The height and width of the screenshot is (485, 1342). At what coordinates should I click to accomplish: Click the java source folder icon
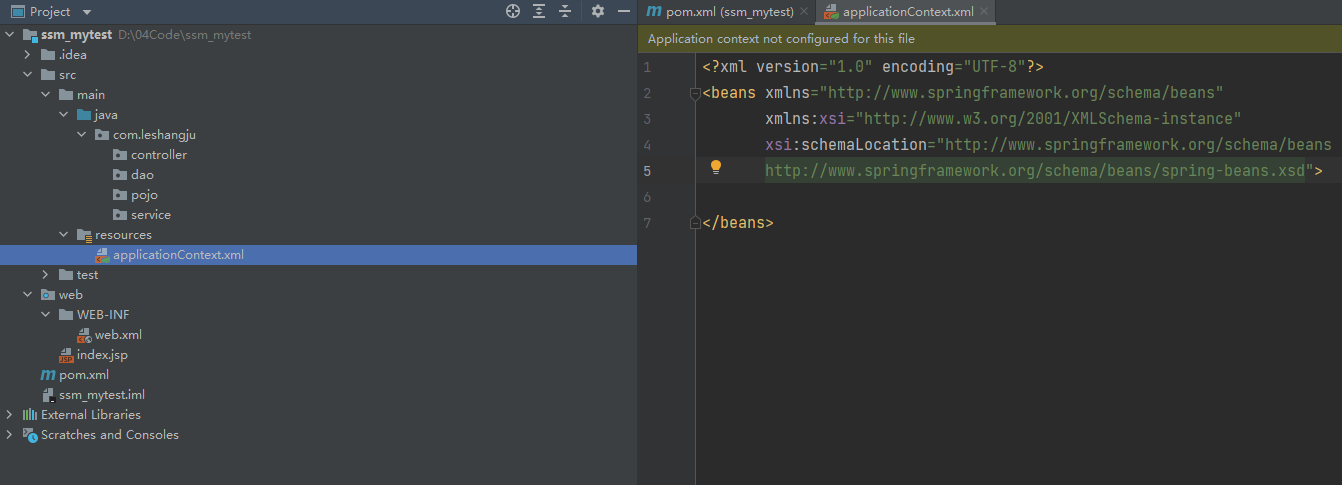pyautogui.click(x=84, y=115)
